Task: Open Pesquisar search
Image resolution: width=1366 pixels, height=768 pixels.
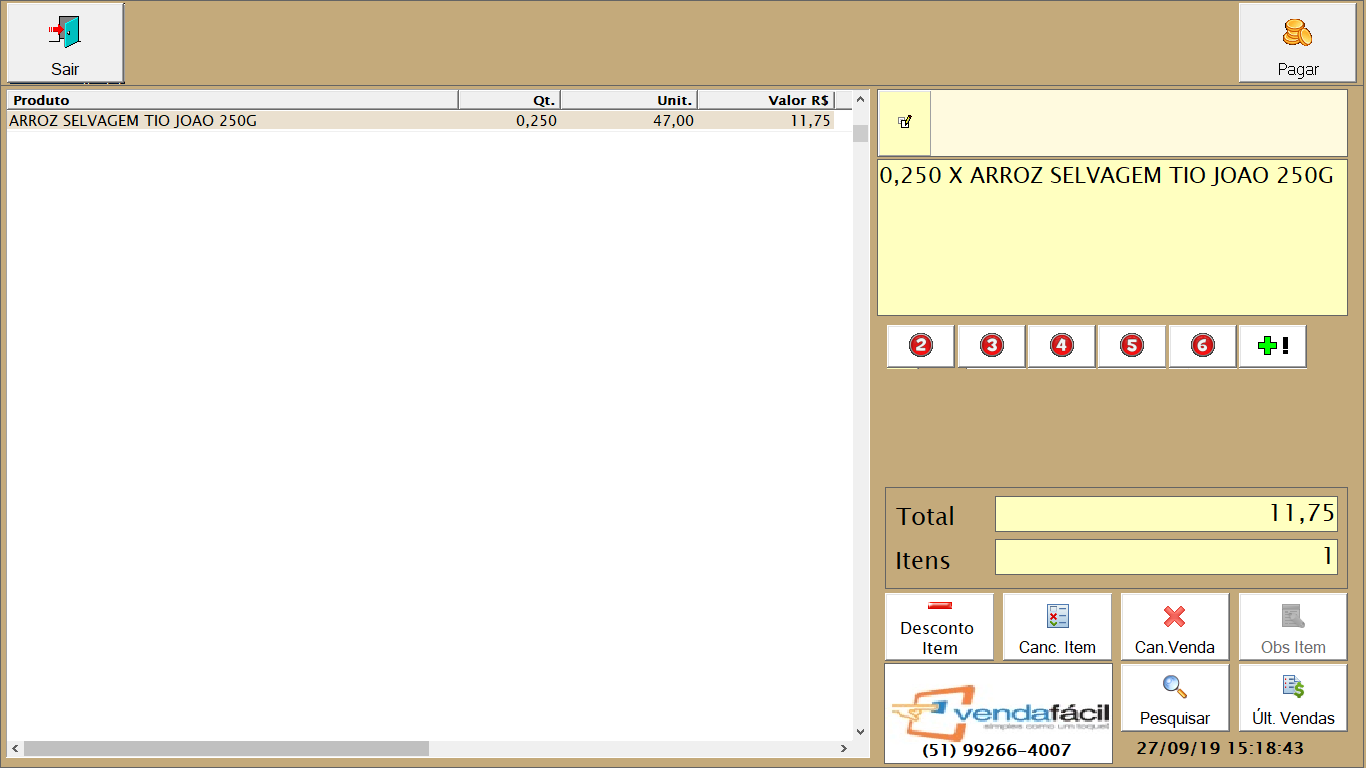Action: pyautogui.click(x=1175, y=698)
